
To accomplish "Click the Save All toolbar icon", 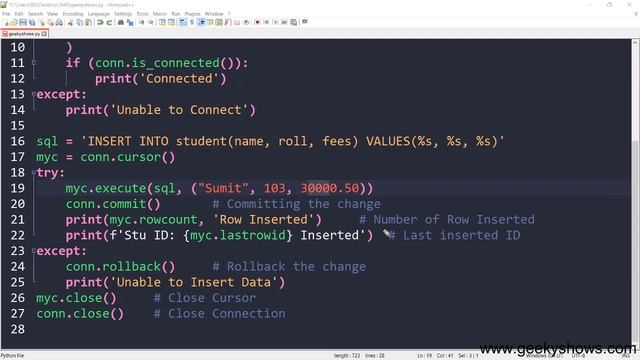I will (x=32, y=22).
